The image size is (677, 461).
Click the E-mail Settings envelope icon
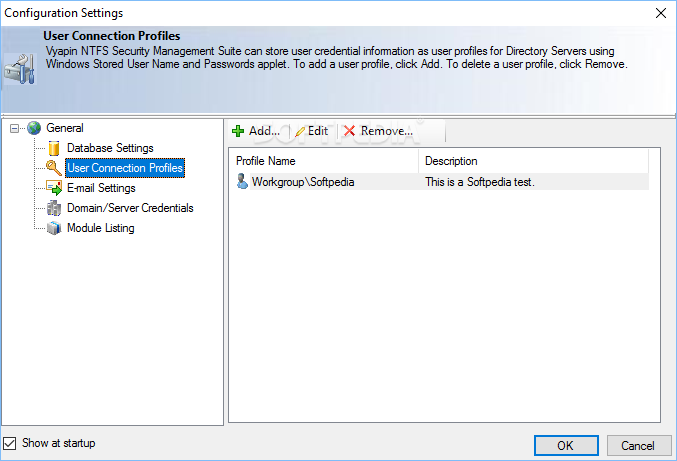click(54, 188)
